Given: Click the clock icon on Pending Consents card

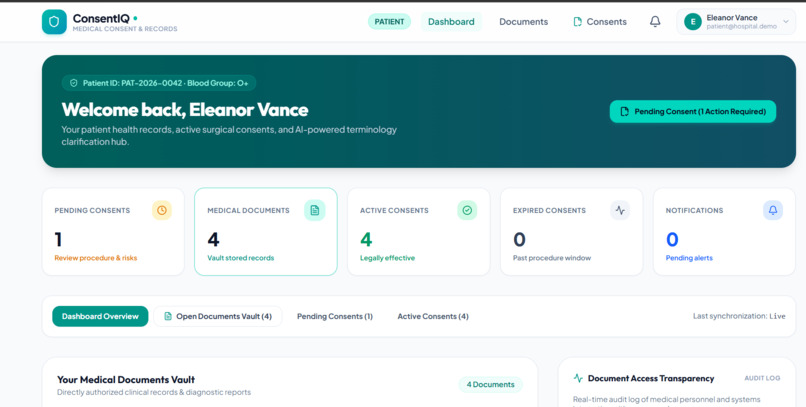Looking at the screenshot, I should click(x=162, y=210).
